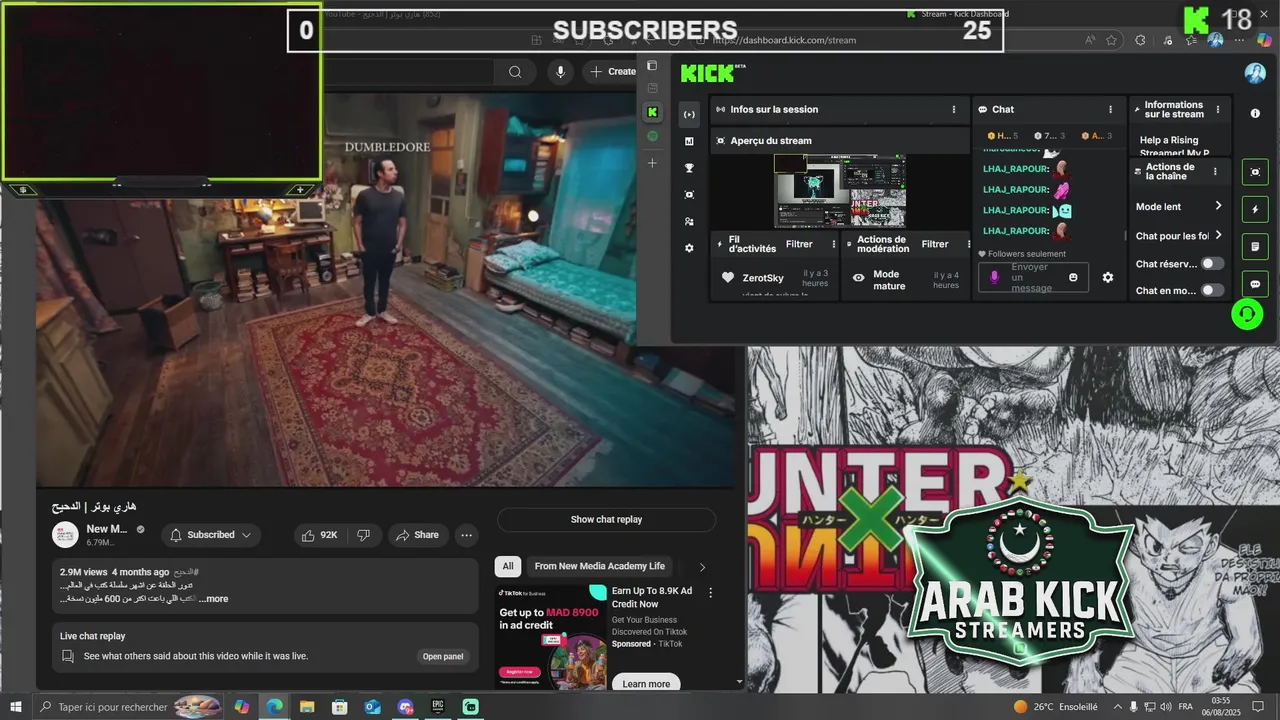Click the YouTube Create button

[x=612, y=72]
